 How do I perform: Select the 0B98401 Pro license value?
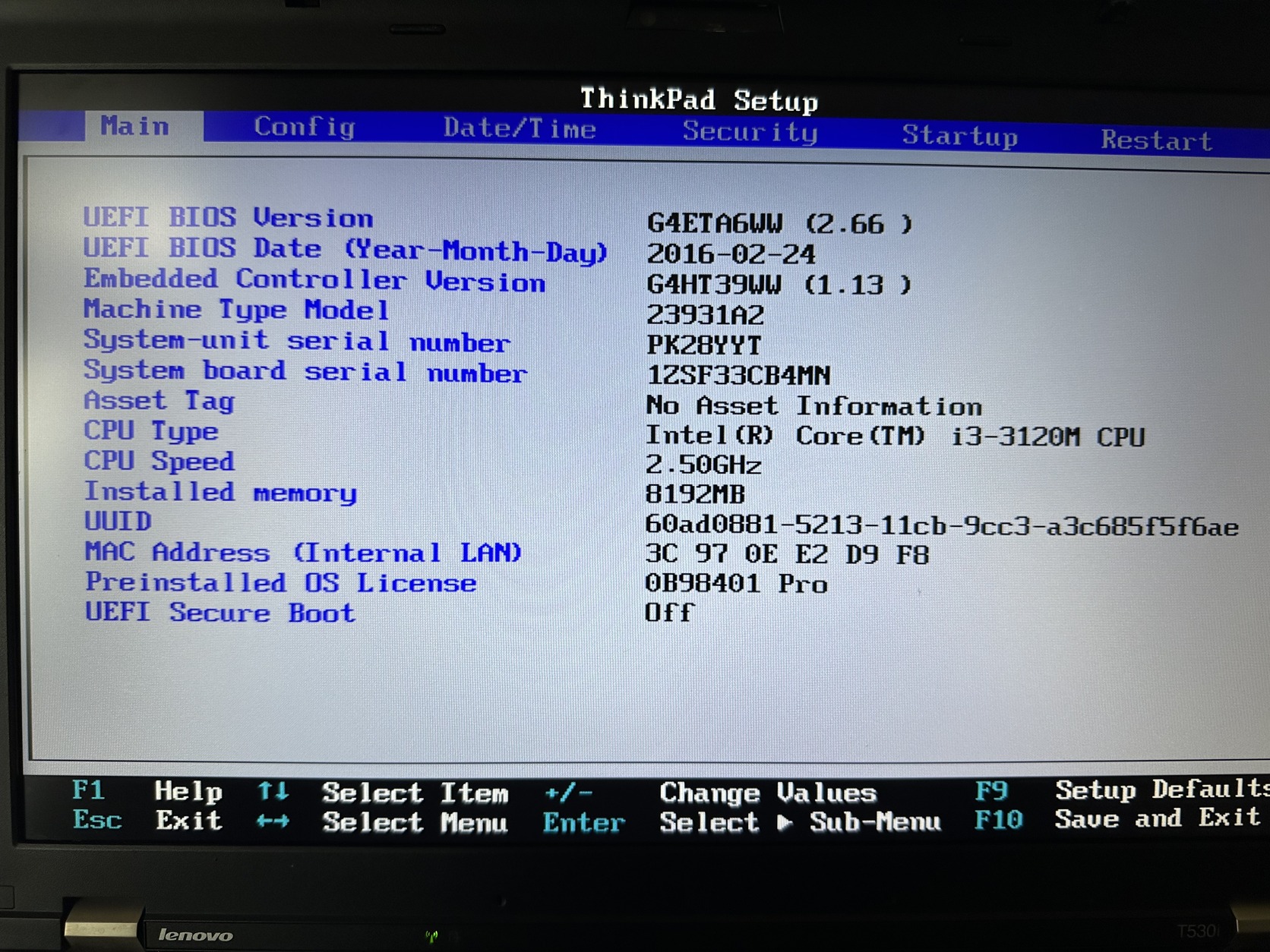[736, 584]
